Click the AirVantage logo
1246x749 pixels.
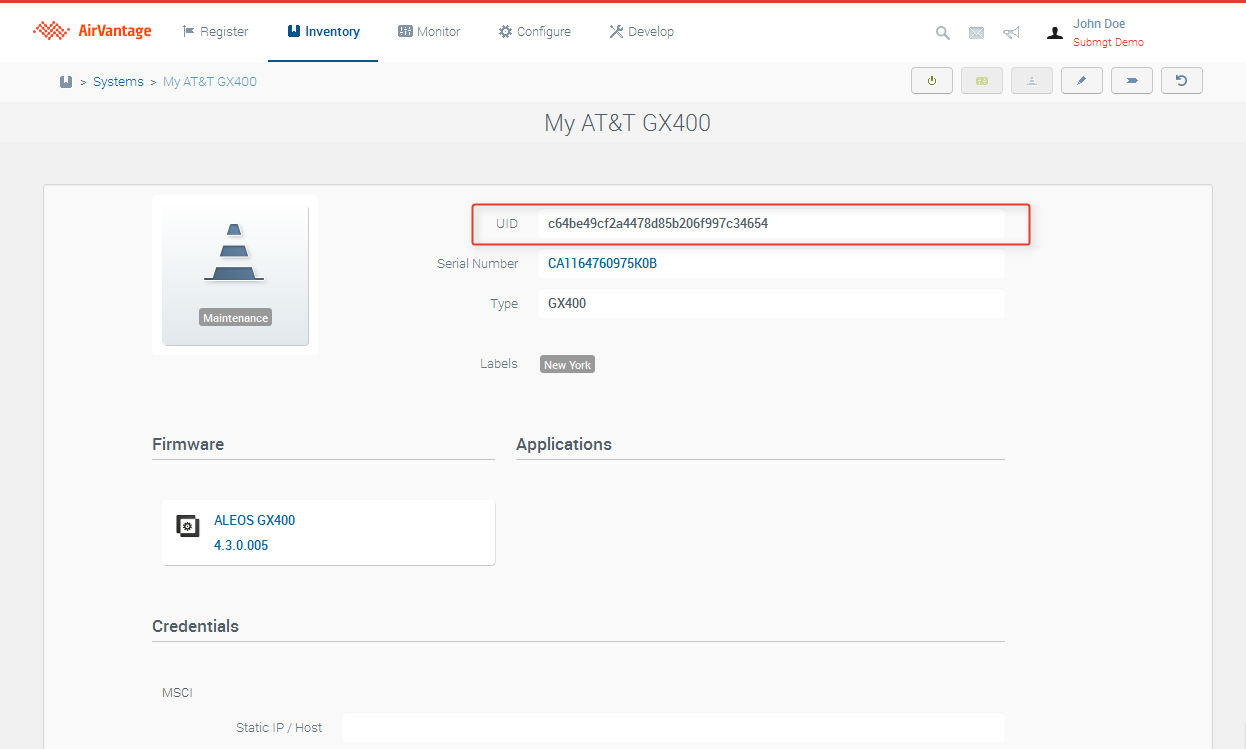pos(92,31)
